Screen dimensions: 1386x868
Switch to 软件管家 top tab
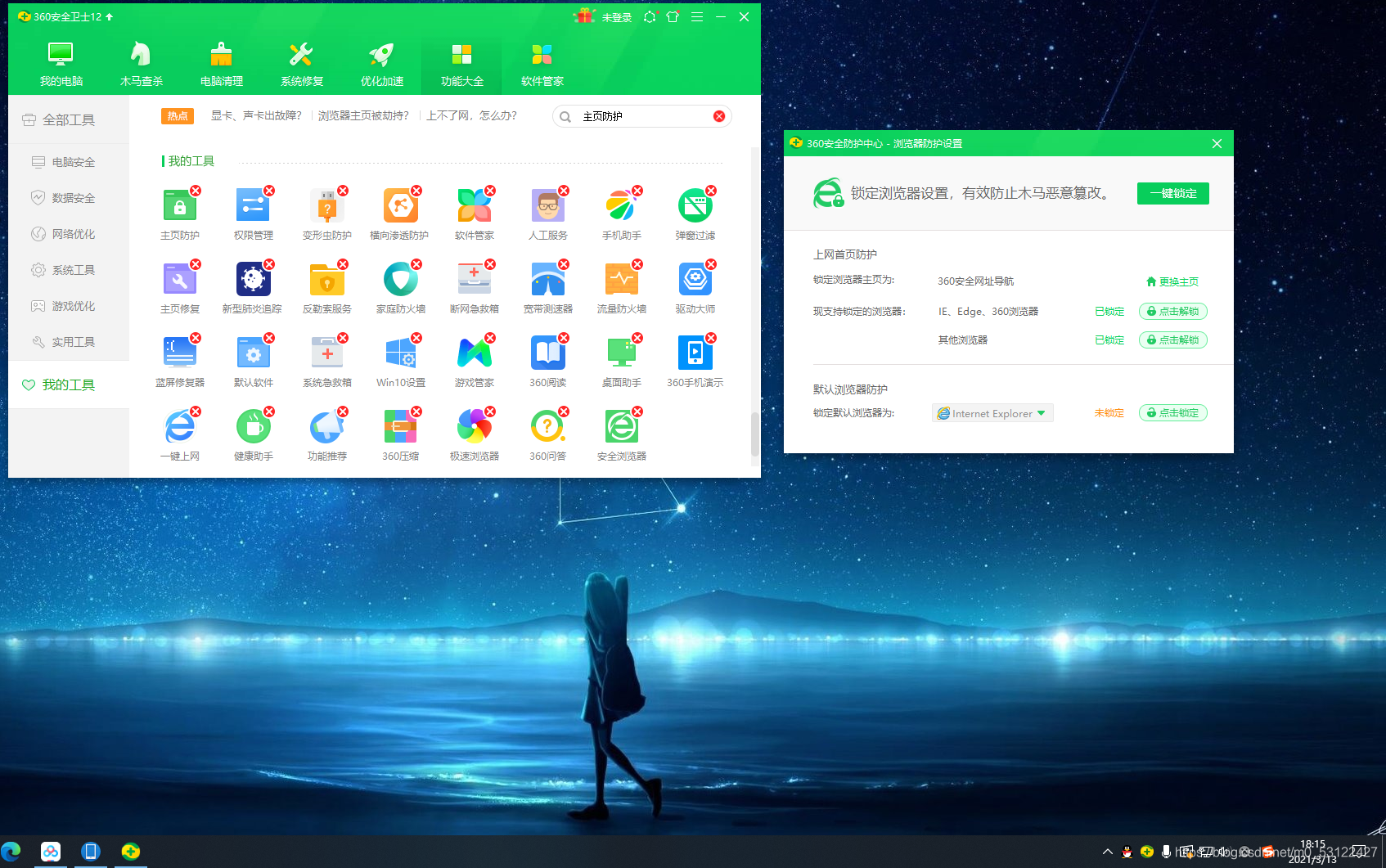542,64
